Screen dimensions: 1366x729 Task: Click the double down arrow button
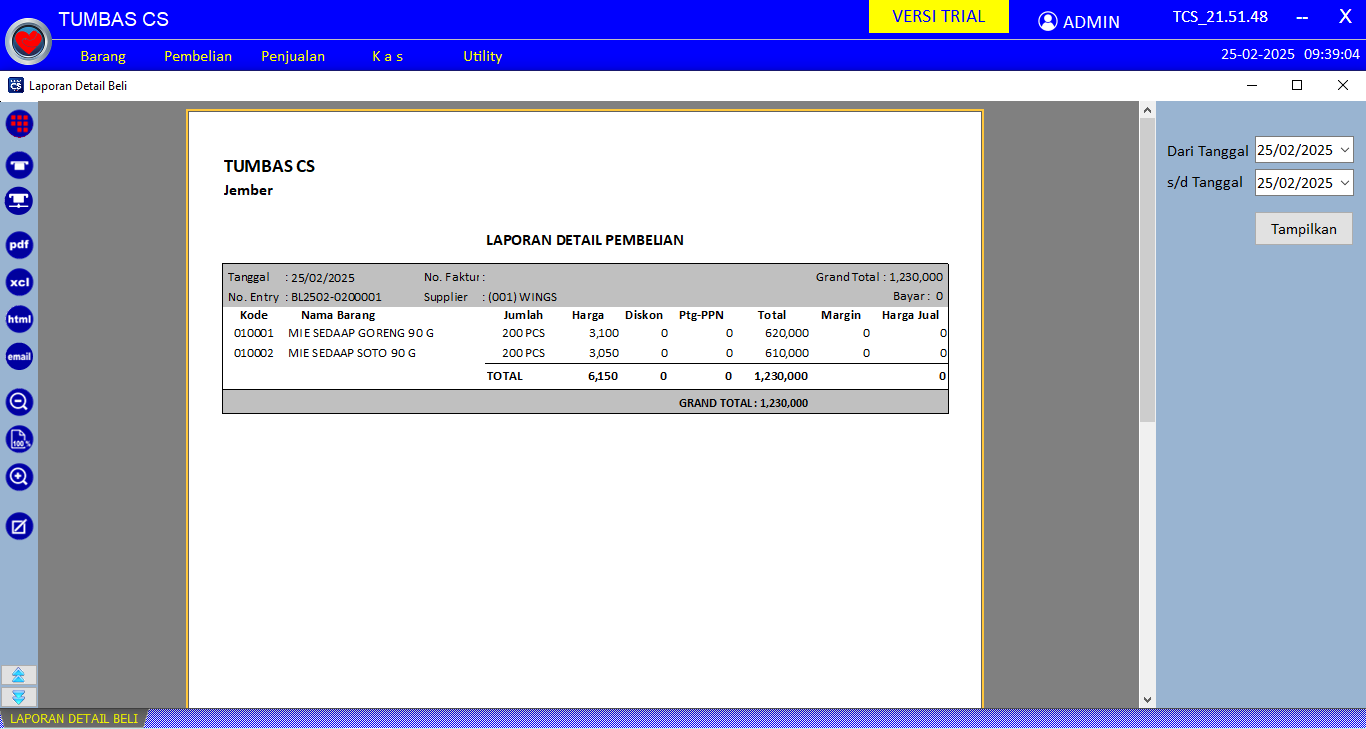pos(19,697)
